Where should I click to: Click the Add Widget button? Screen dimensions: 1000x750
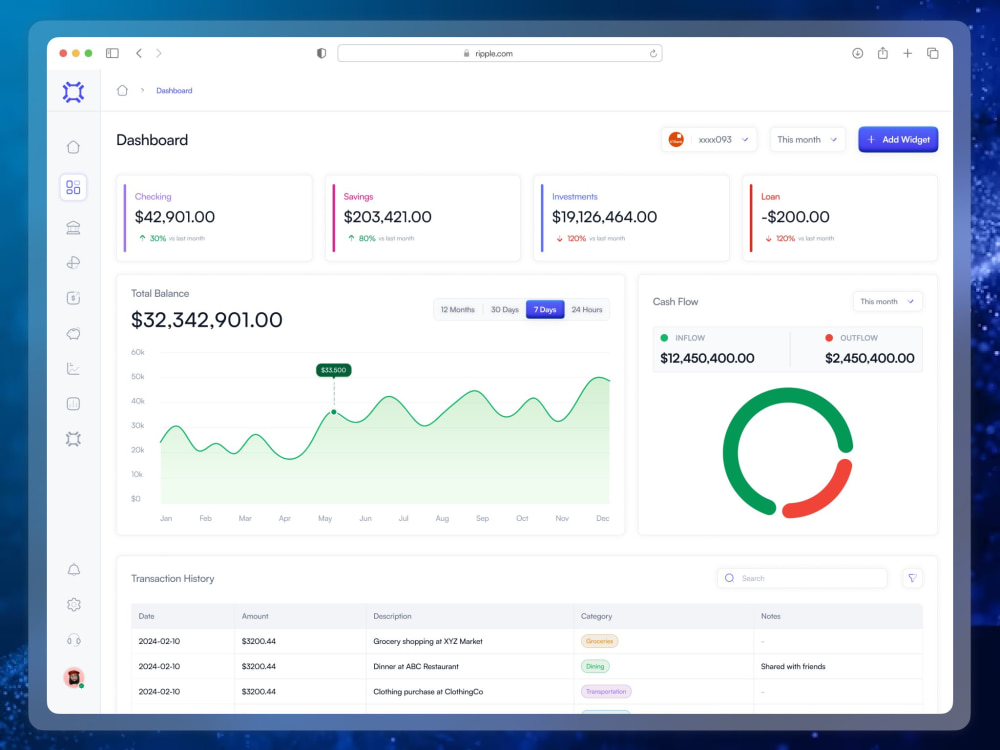(897, 139)
